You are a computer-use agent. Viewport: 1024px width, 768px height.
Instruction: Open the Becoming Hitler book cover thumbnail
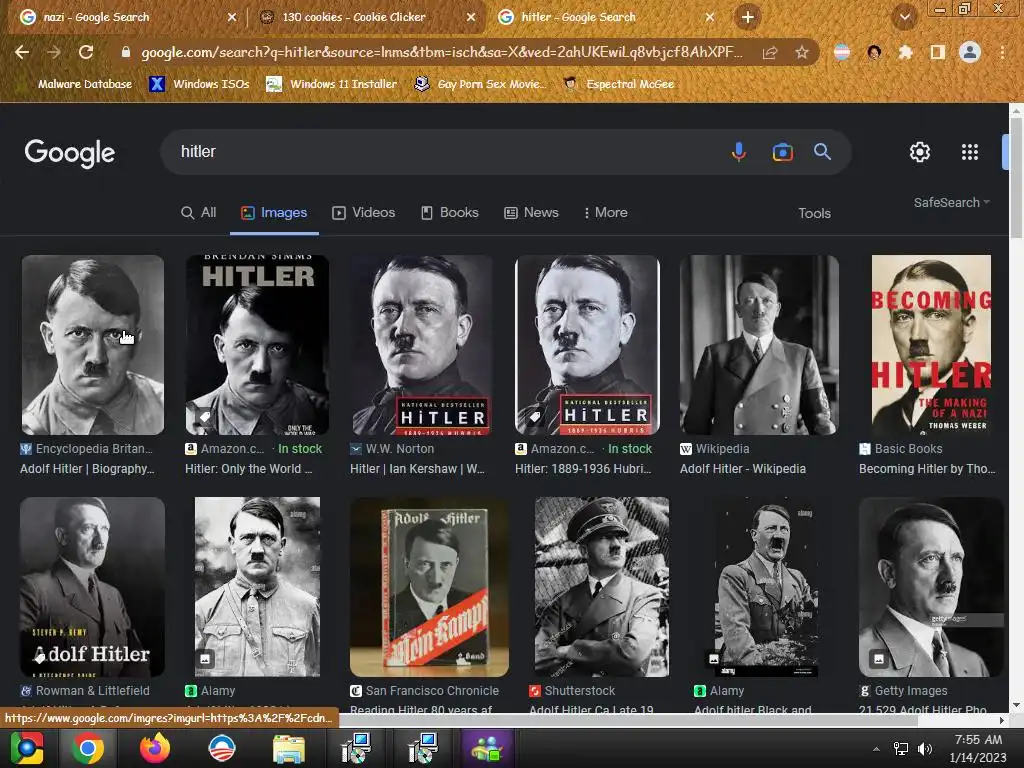pos(931,345)
